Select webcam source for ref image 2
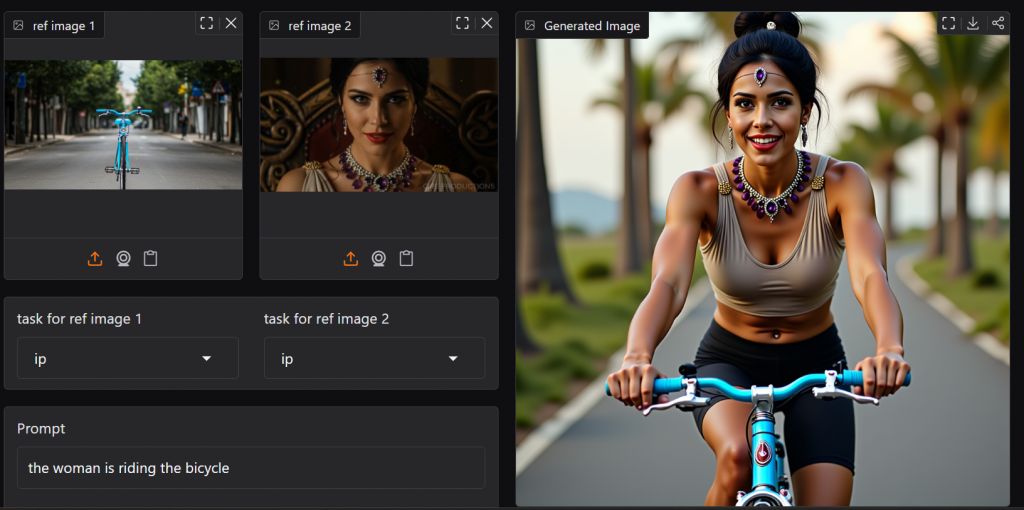Image resolution: width=1024 pixels, height=510 pixels. coord(379,259)
